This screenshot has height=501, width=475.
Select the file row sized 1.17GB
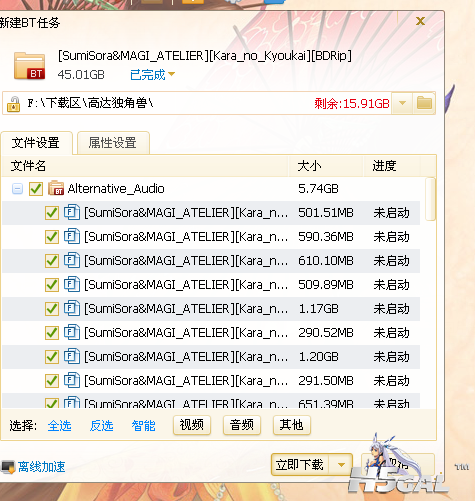pos(211,309)
